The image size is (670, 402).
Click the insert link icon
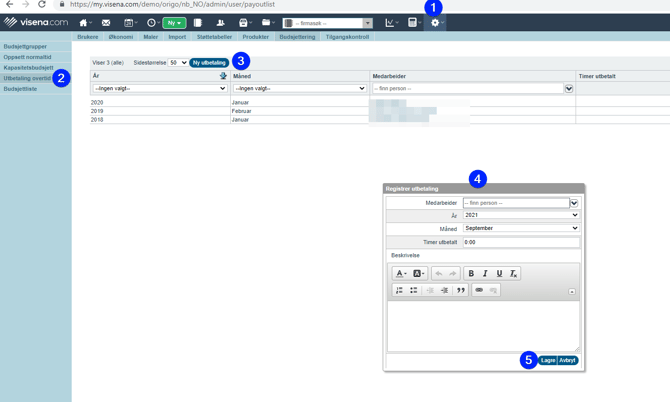coord(479,290)
